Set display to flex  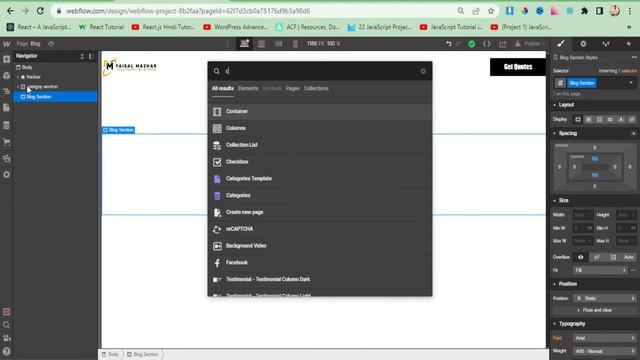pyautogui.click(x=589, y=120)
